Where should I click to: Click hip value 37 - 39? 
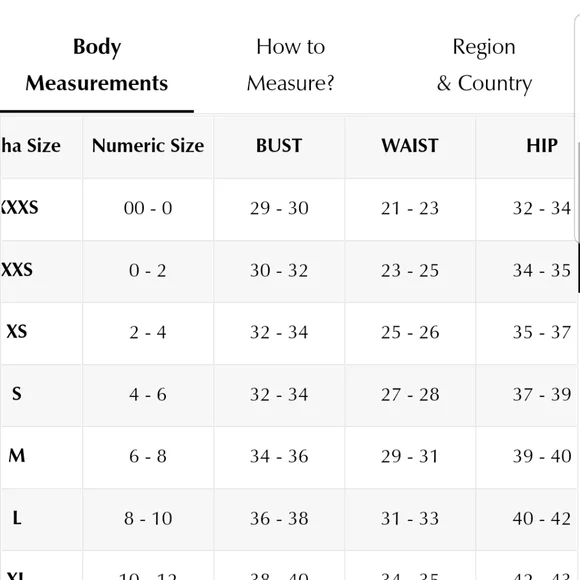click(542, 394)
